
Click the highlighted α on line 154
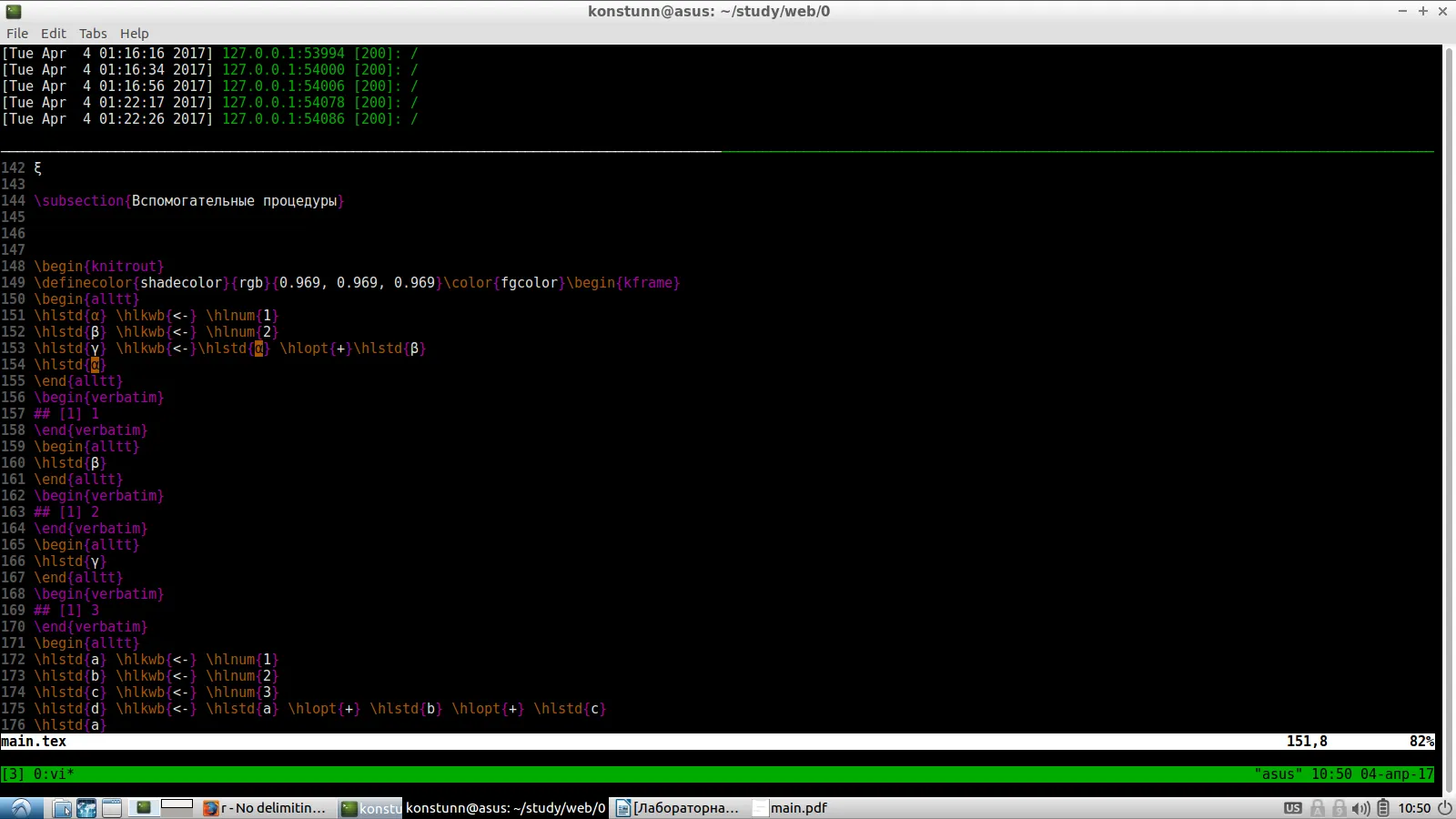[96, 365]
